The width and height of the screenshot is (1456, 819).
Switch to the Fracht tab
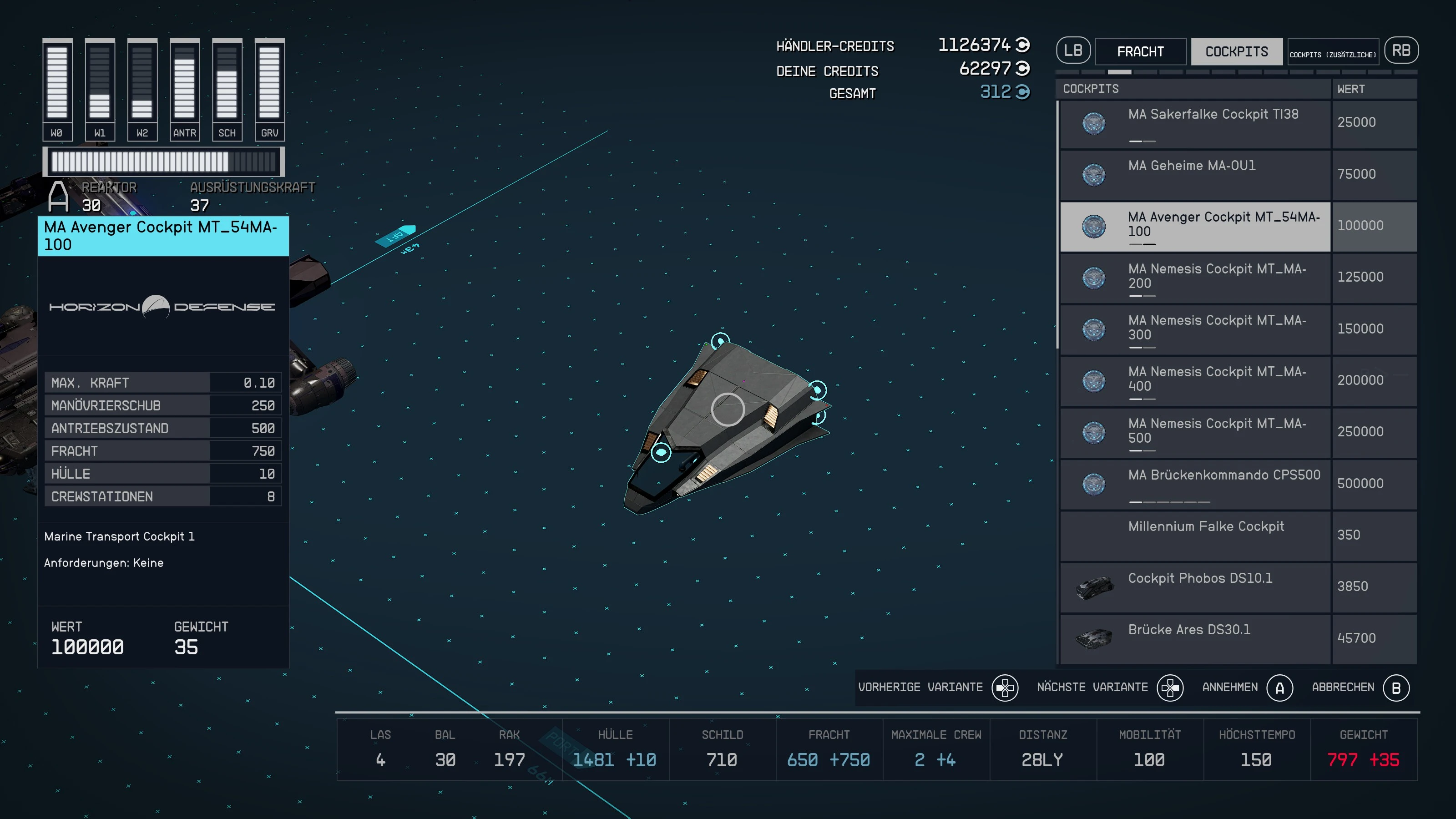point(1140,51)
